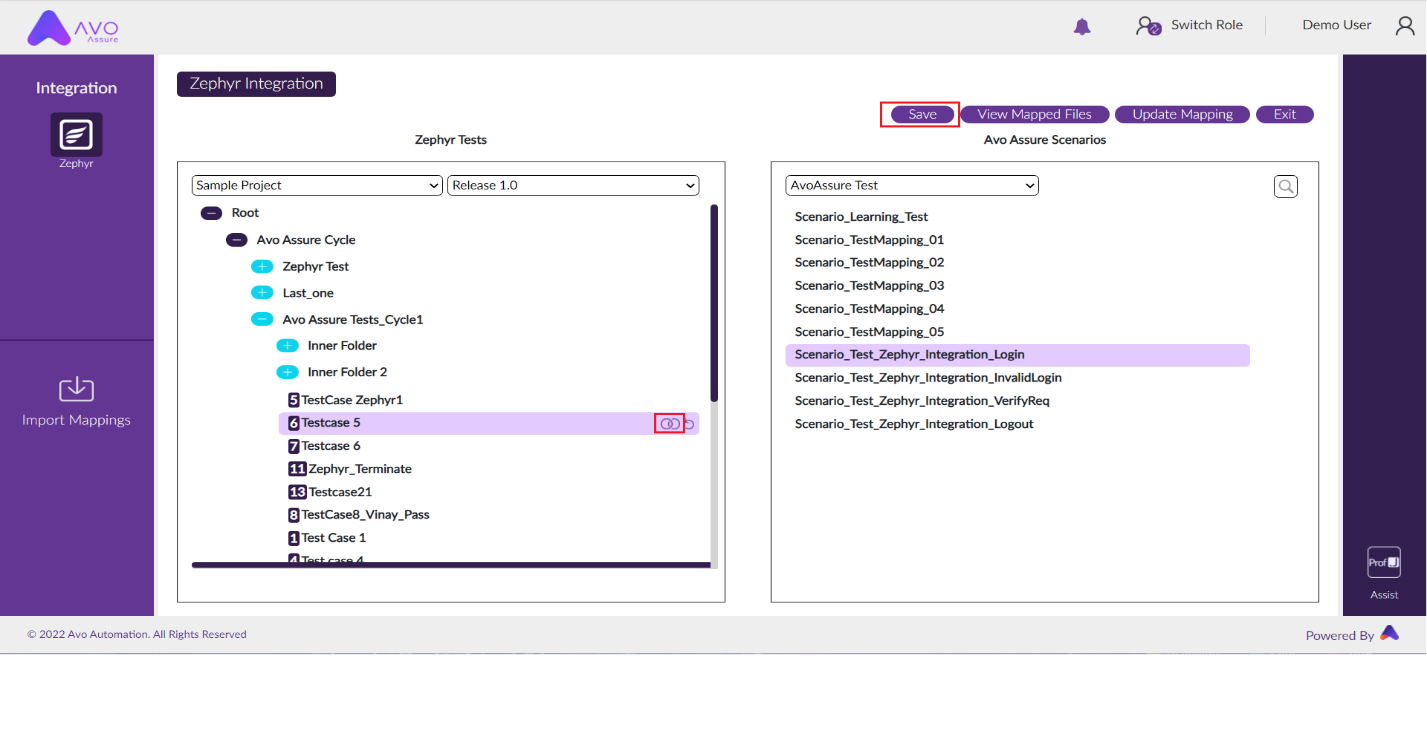Collapse the Avo Assure Cycle node
This screenshot has width=1427, height=736.
click(236, 240)
